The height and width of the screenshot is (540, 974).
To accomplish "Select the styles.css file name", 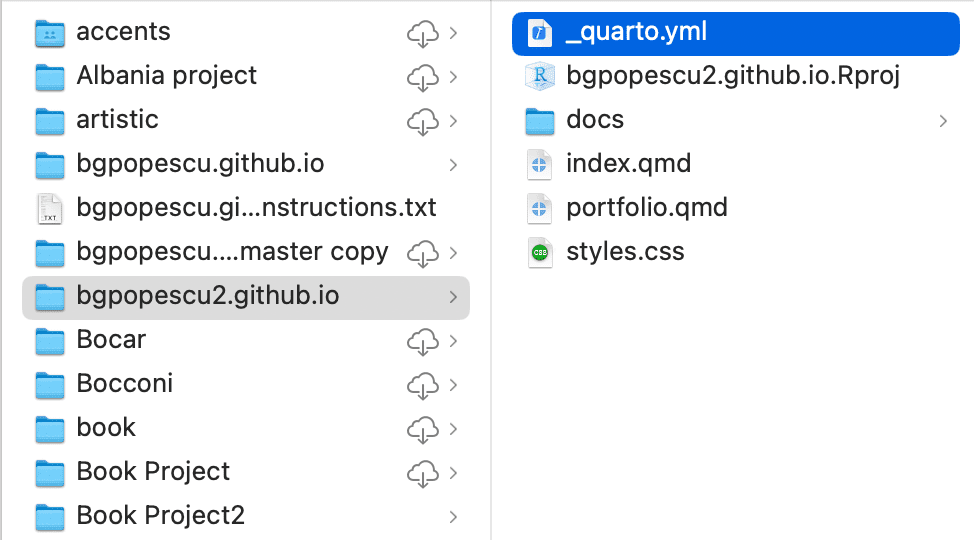I will click(x=625, y=252).
